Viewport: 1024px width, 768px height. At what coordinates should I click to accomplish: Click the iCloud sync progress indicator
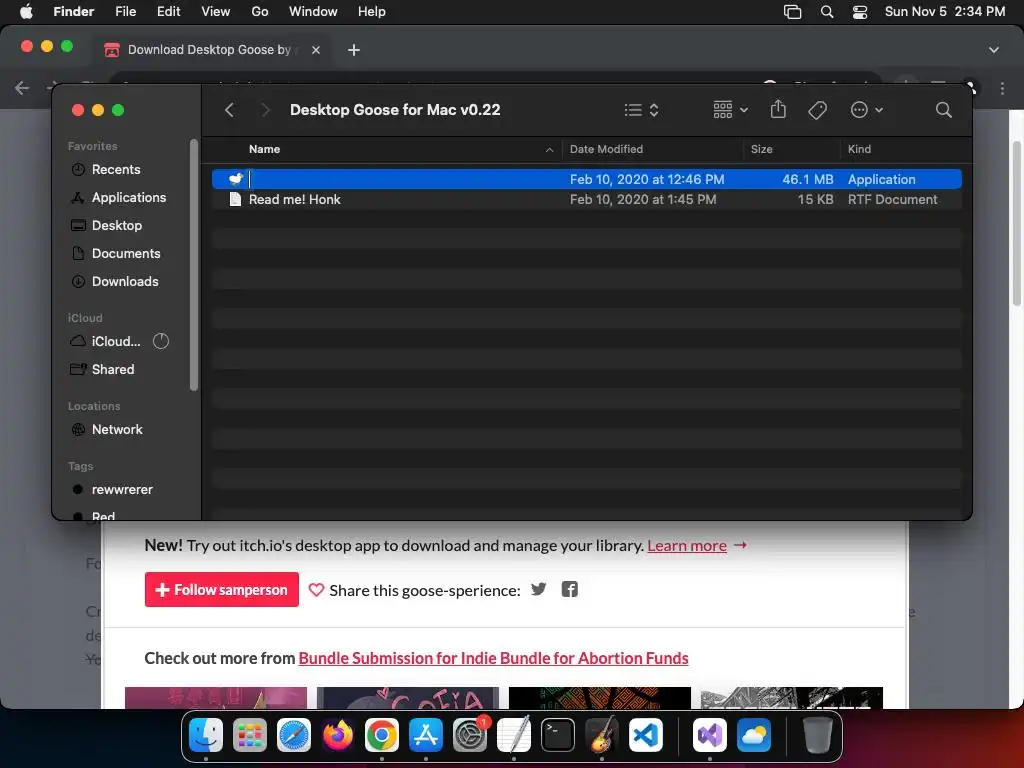[x=161, y=341]
